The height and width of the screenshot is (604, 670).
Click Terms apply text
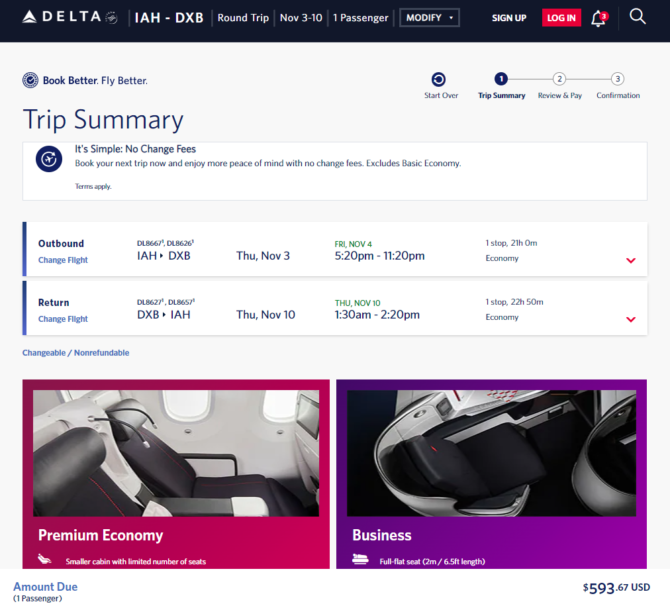(x=93, y=186)
